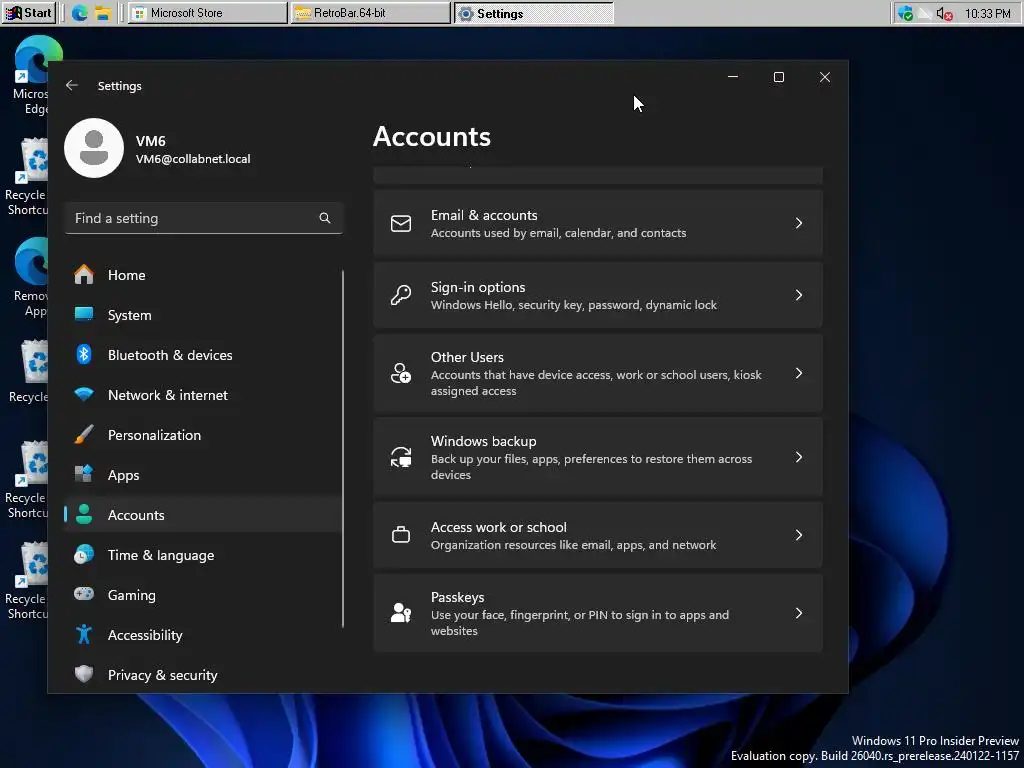Click the Network wifi icon

(x=84, y=394)
